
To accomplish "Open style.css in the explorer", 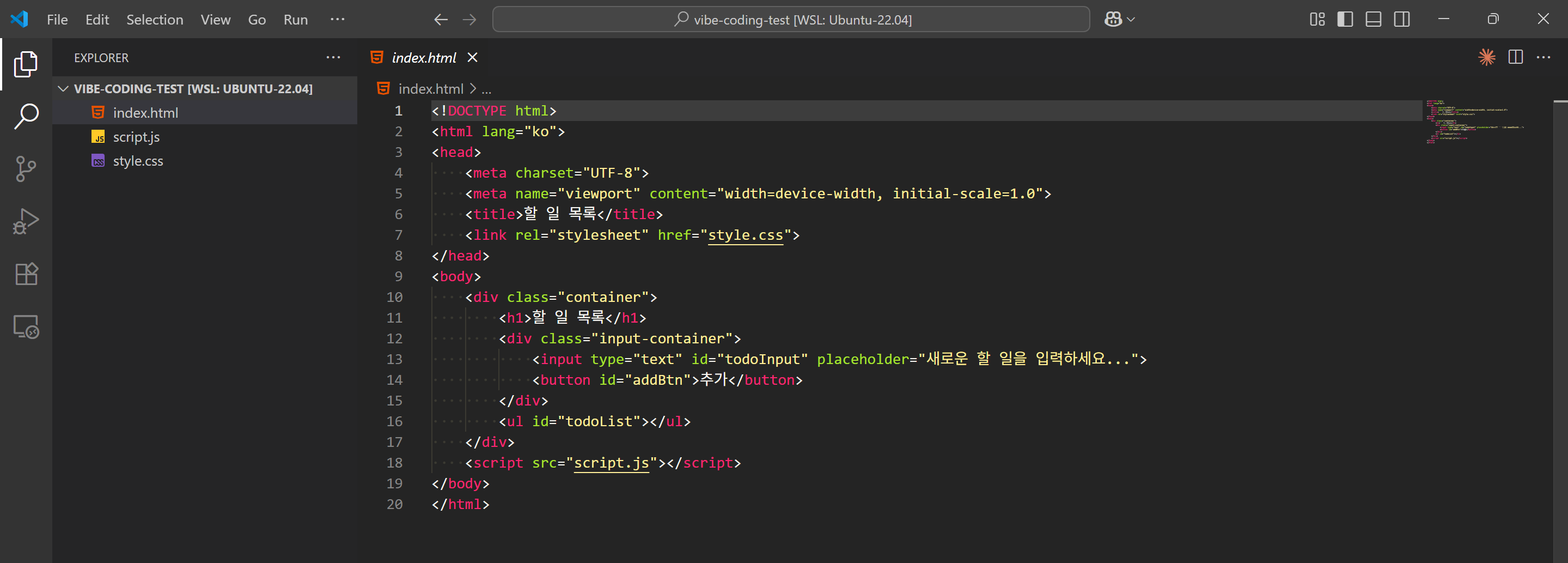I will (x=205, y=161).
